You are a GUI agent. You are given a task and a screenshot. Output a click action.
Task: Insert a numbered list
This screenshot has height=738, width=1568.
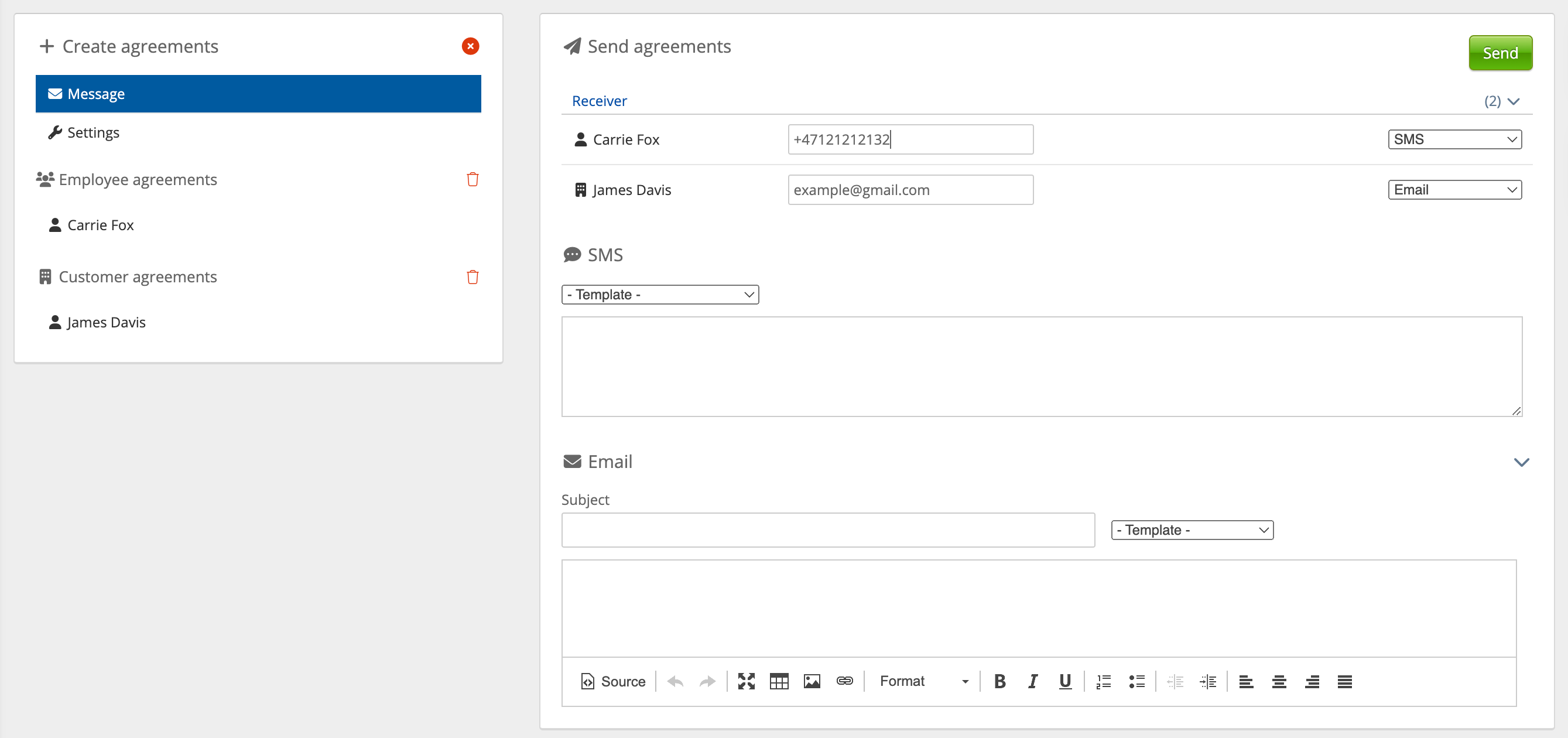click(x=1103, y=681)
